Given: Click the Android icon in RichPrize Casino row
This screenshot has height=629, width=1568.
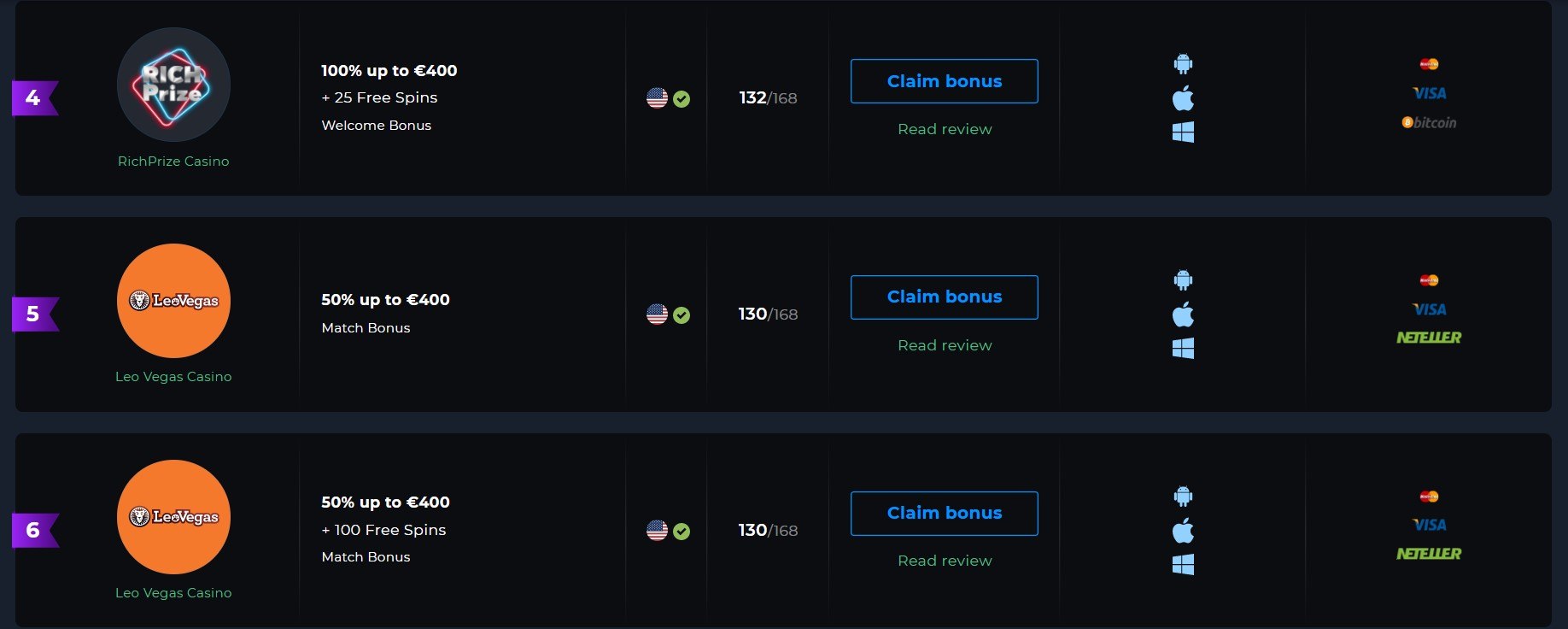Looking at the screenshot, I should pos(1183,63).
